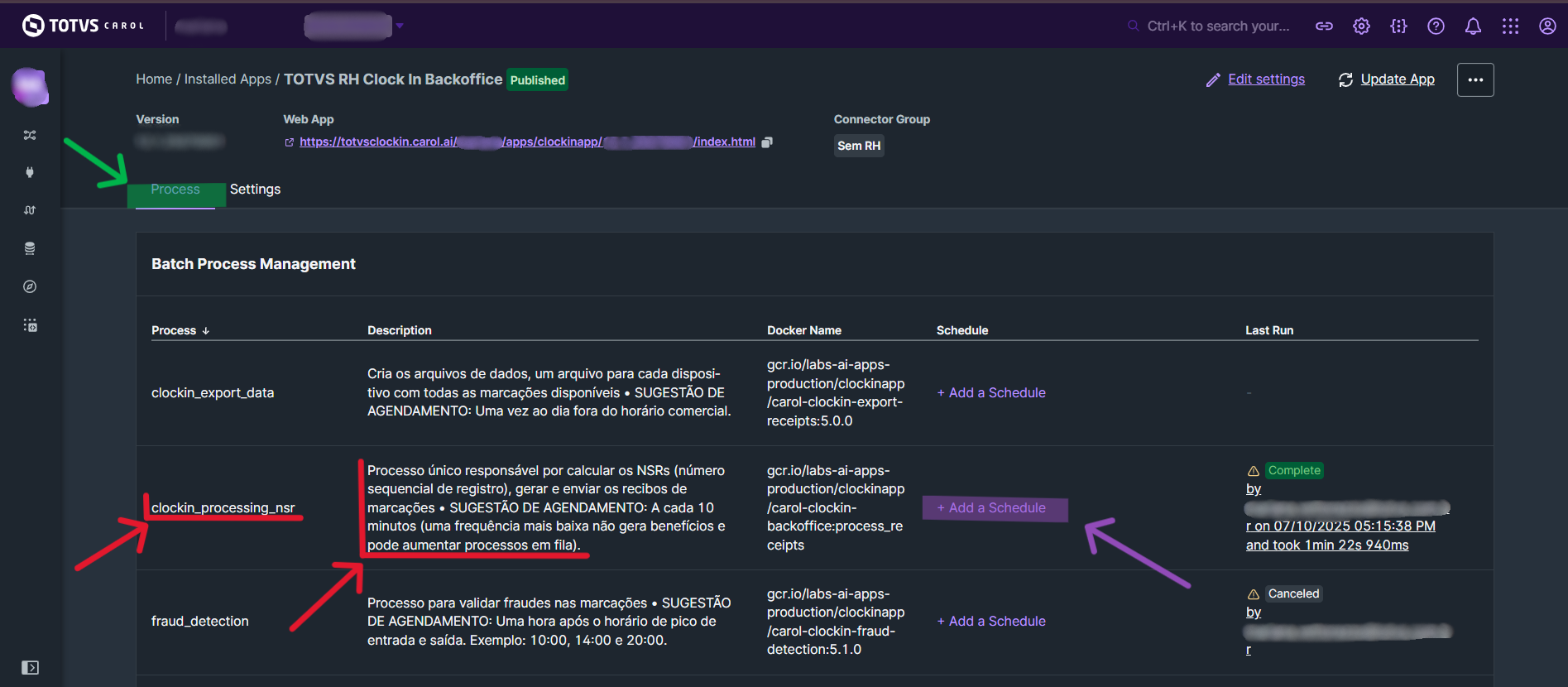Show notifications via the bell icon
This screenshot has height=687, width=1568.
coord(1473,26)
